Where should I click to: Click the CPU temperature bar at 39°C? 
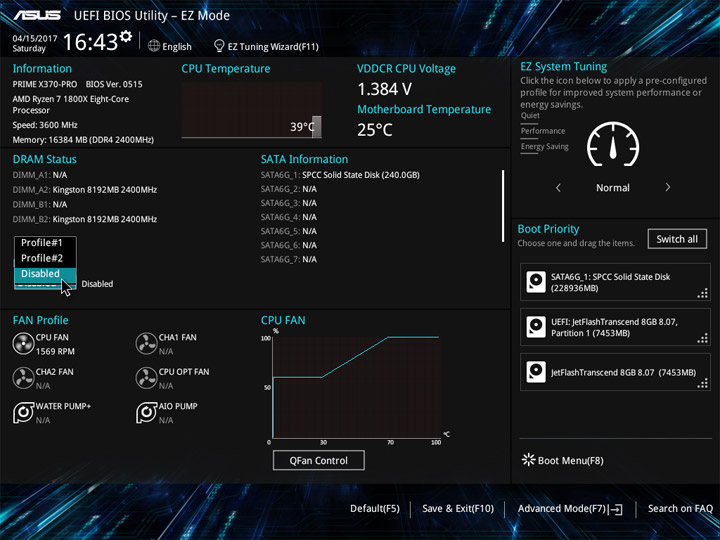pyautogui.click(x=317, y=127)
